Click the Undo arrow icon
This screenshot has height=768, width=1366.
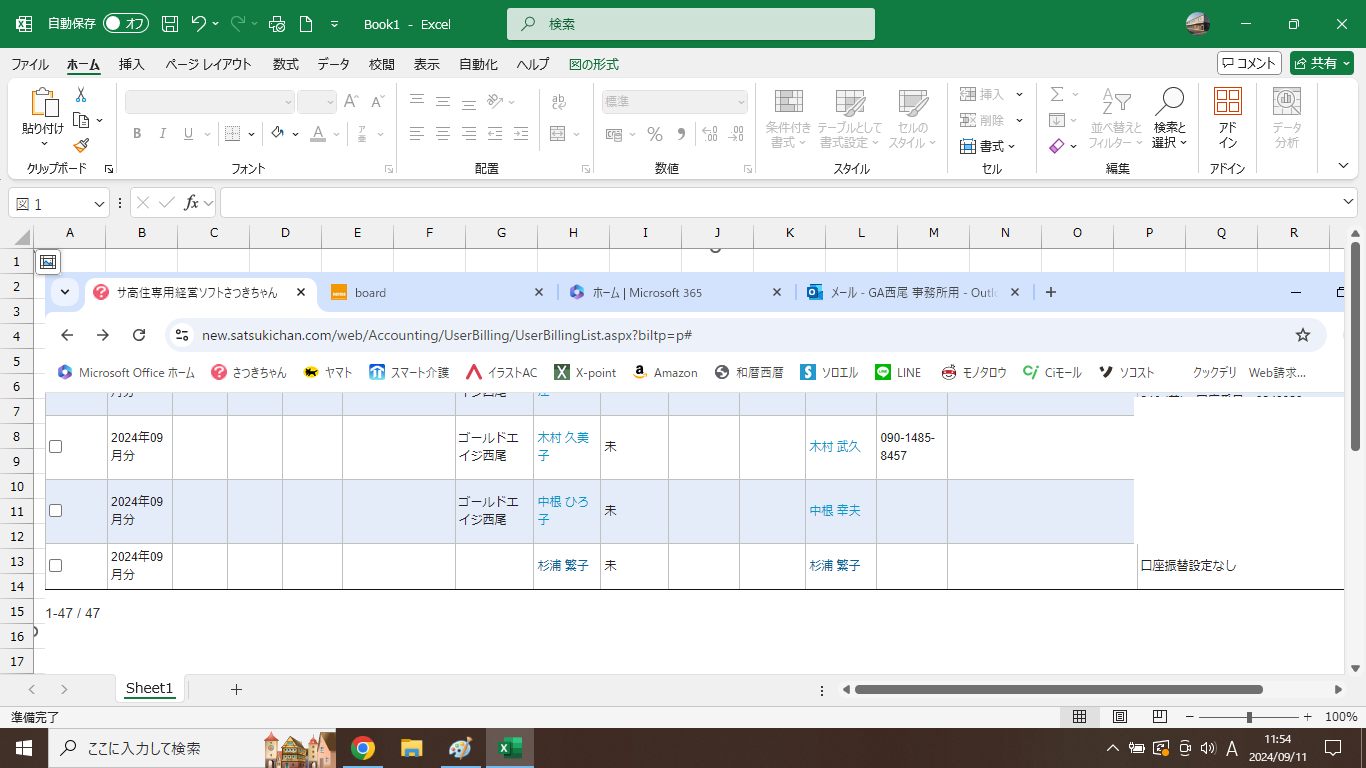click(x=199, y=23)
